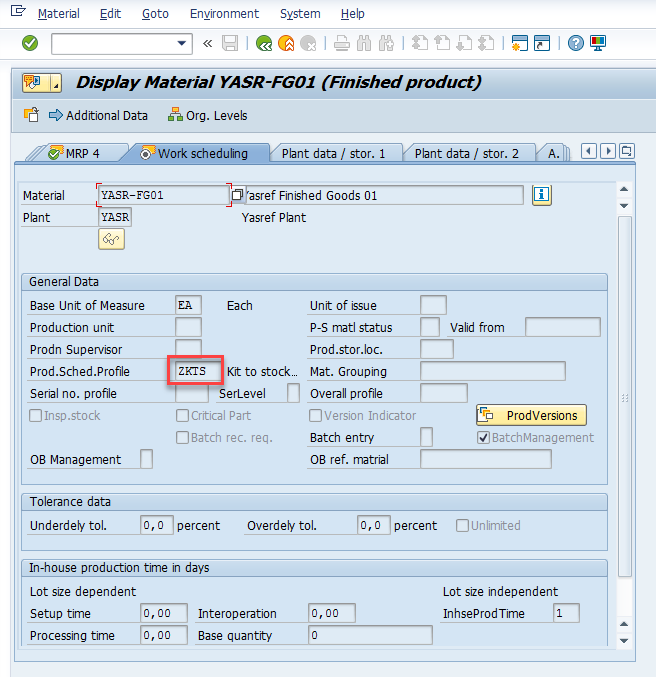Open the Environment menu
This screenshot has height=677, width=656.
pos(224,14)
